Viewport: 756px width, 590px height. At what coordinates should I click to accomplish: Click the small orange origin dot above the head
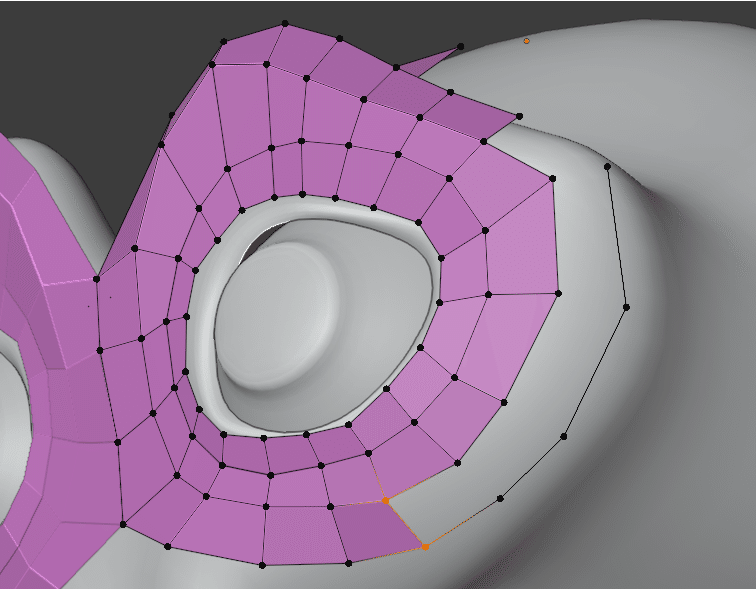526,41
